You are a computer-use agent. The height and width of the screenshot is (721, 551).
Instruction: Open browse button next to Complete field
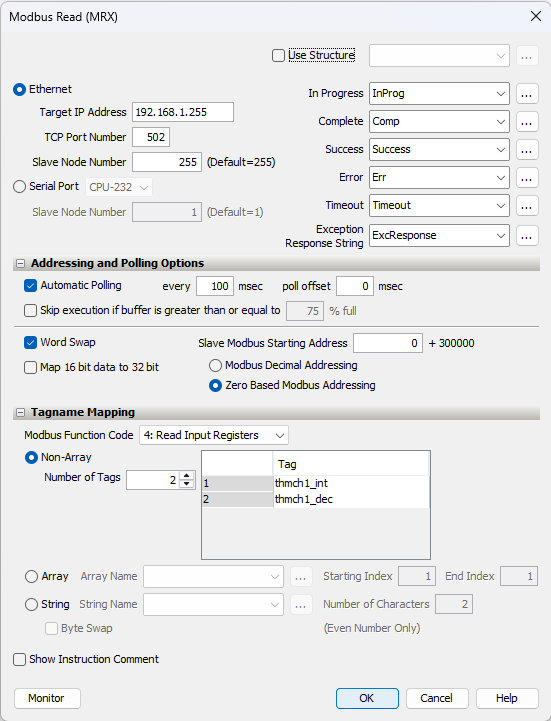(527, 122)
